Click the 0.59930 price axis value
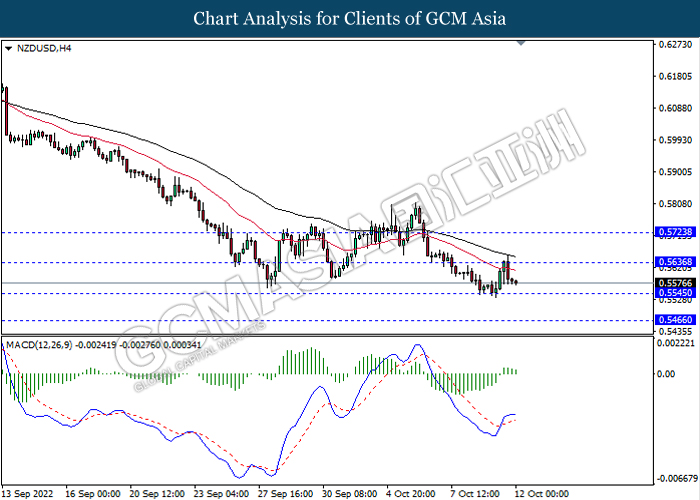 (x=675, y=140)
